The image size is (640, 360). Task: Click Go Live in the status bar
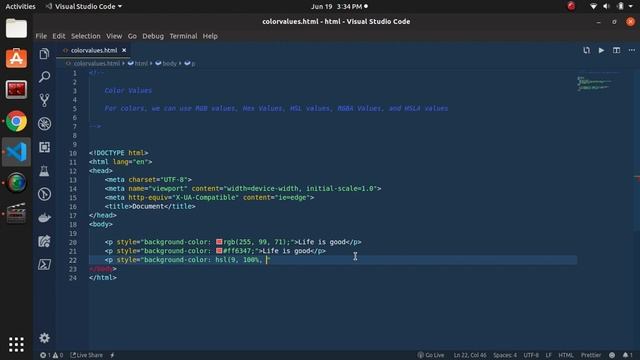[x=431, y=355]
